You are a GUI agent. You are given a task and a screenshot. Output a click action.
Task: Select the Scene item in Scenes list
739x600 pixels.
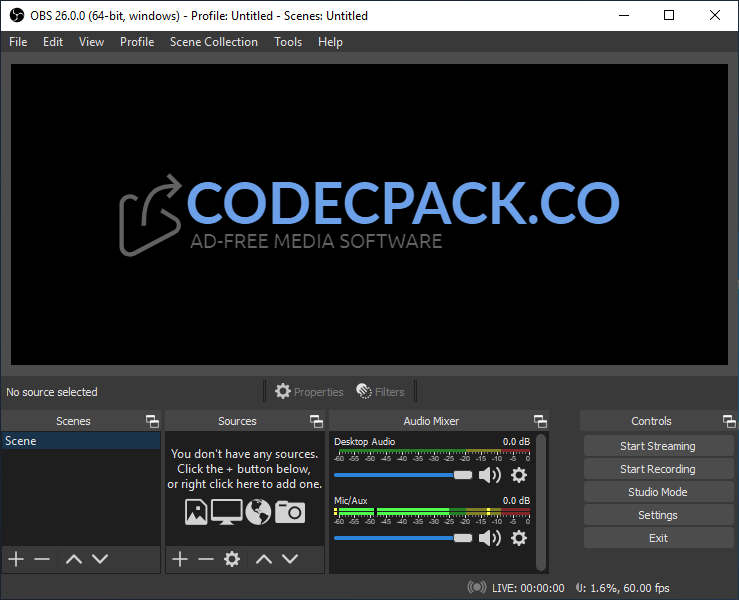pos(81,441)
